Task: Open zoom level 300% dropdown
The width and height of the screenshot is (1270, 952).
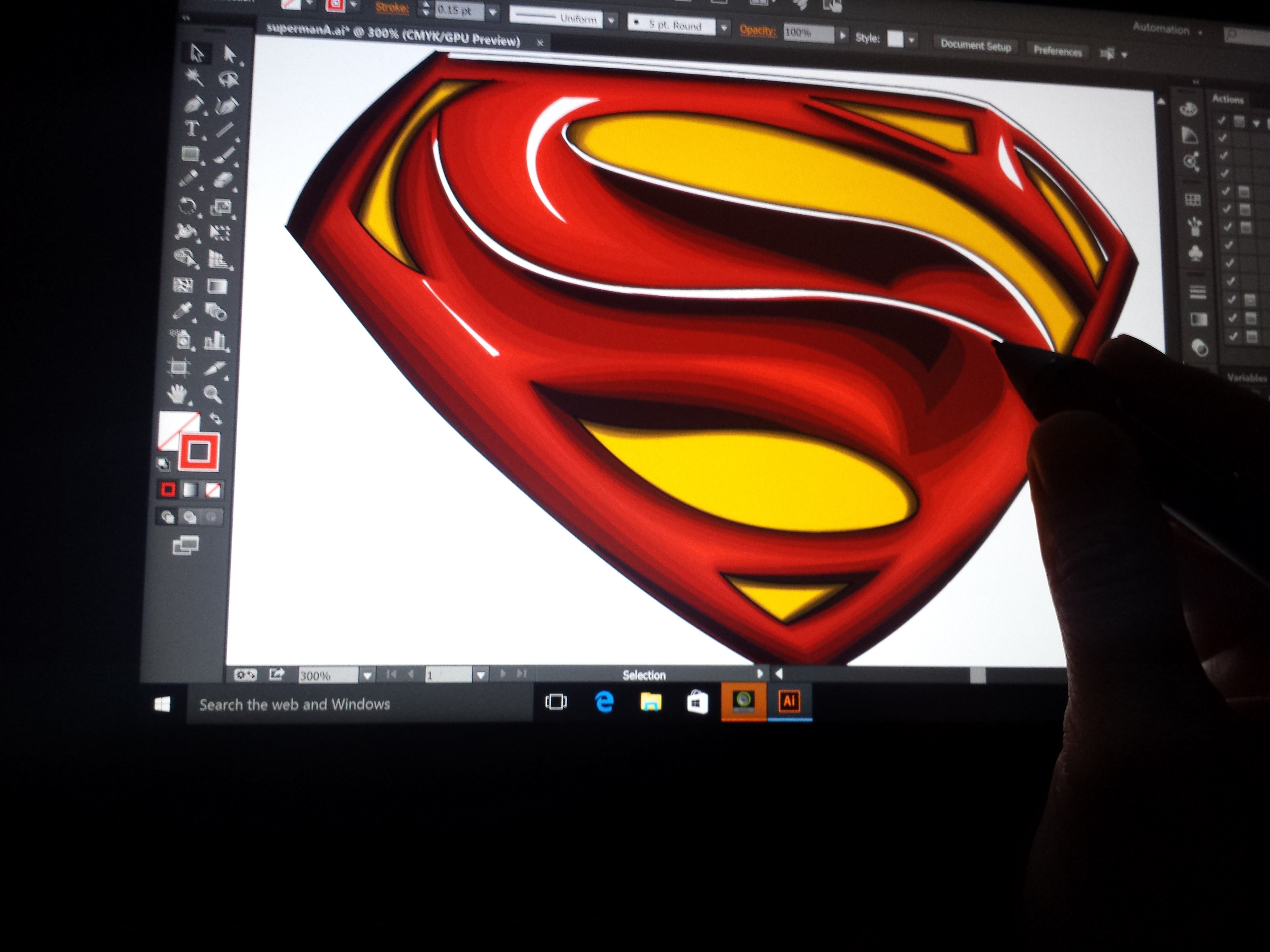Action: point(367,675)
